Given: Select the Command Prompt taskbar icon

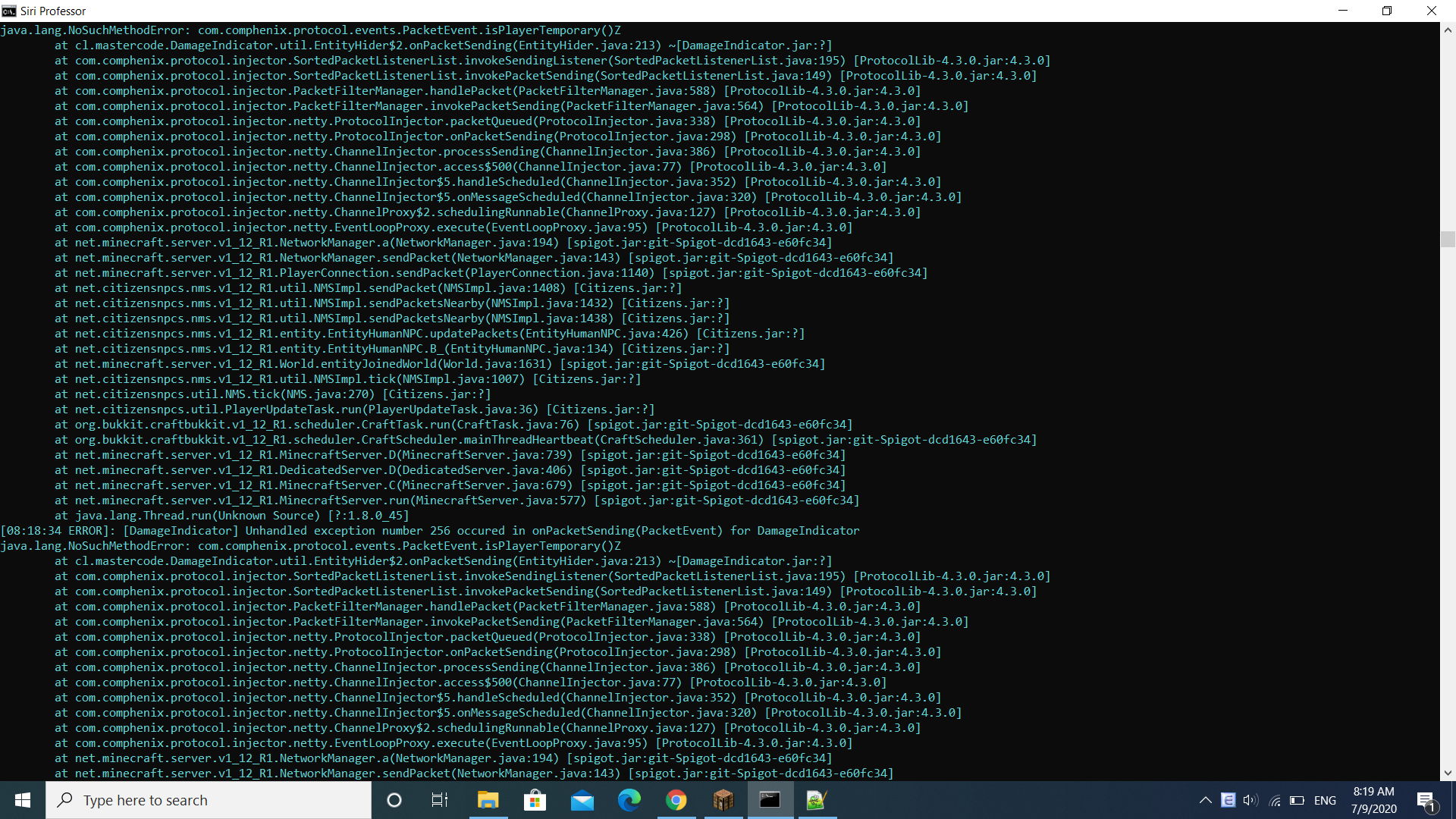Looking at the screenshot, I should [x=770, y=800].
